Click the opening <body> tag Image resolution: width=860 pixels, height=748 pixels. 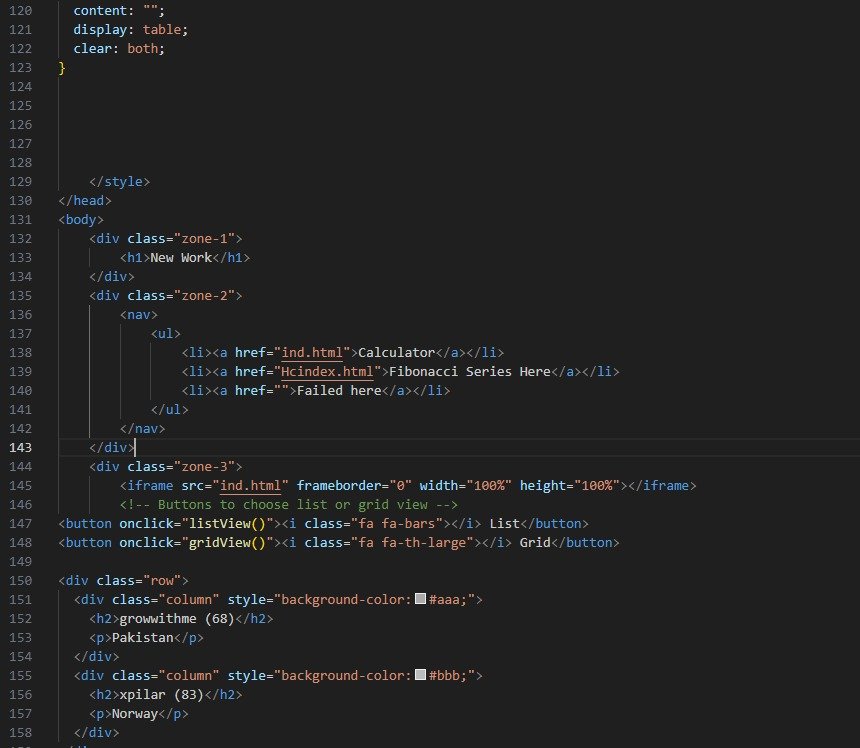(81, 219)
